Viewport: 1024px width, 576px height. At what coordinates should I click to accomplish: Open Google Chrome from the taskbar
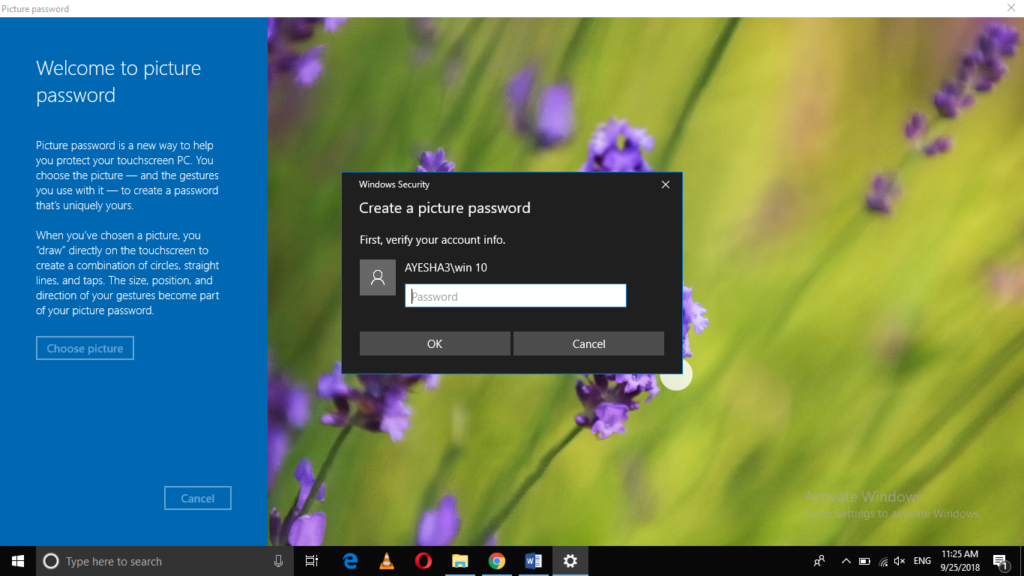[x=496, y=561]
